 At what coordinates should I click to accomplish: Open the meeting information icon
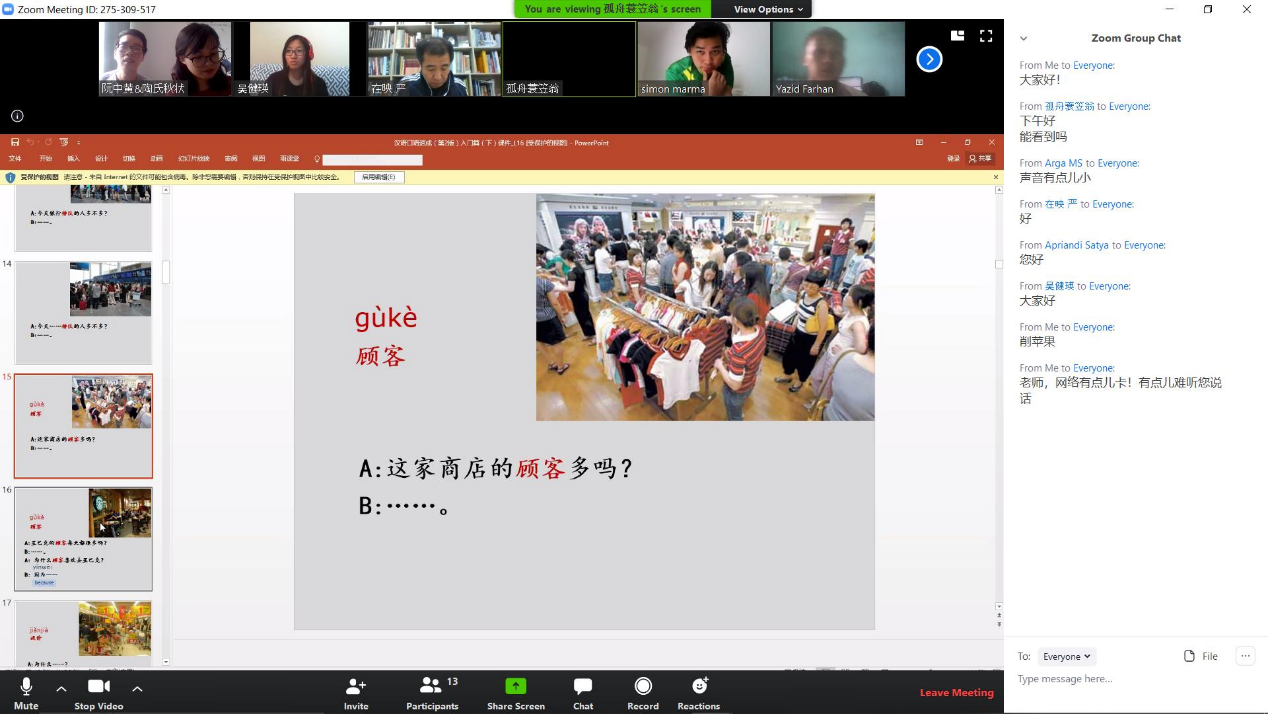17,116
